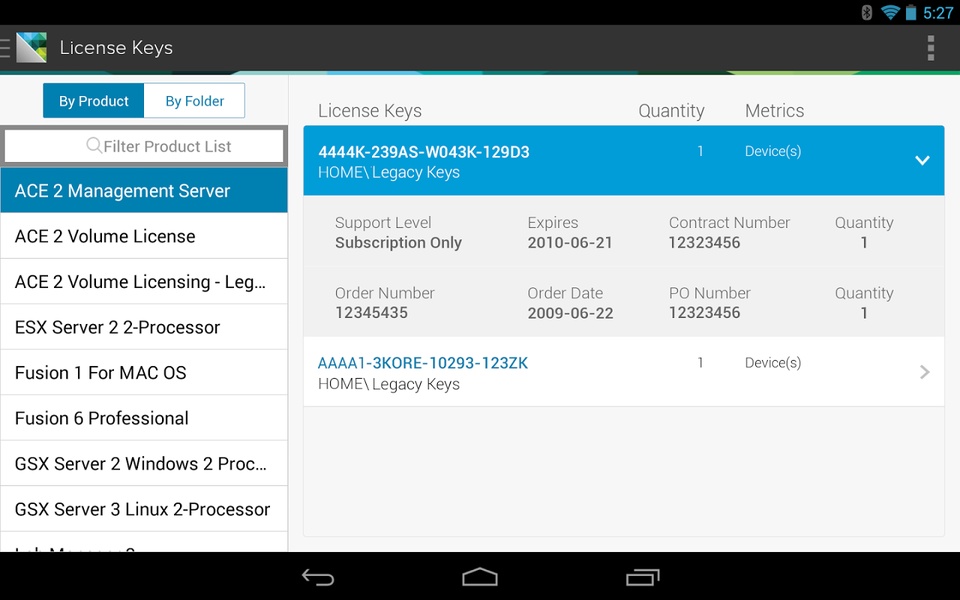Open the three-dot overflow menu

coord(931,48)
